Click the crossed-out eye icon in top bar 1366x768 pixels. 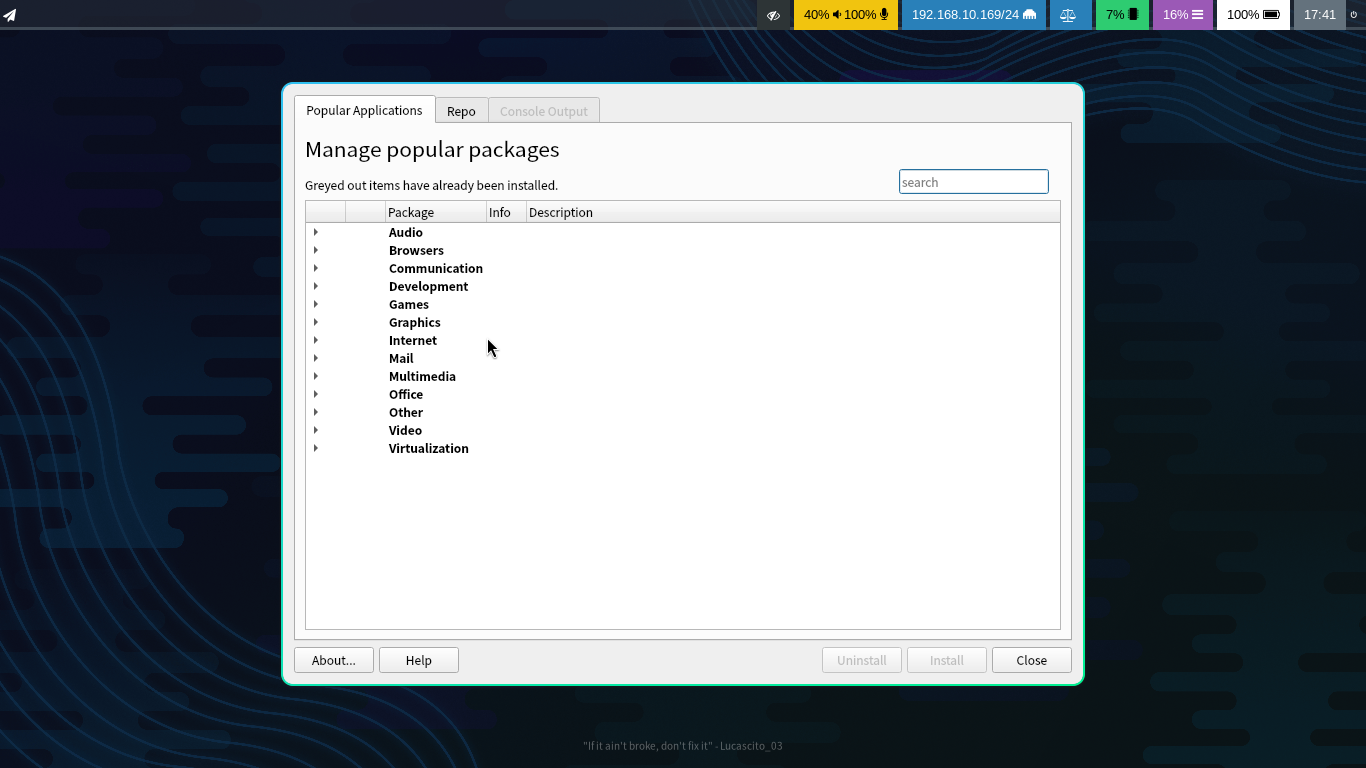773,15
